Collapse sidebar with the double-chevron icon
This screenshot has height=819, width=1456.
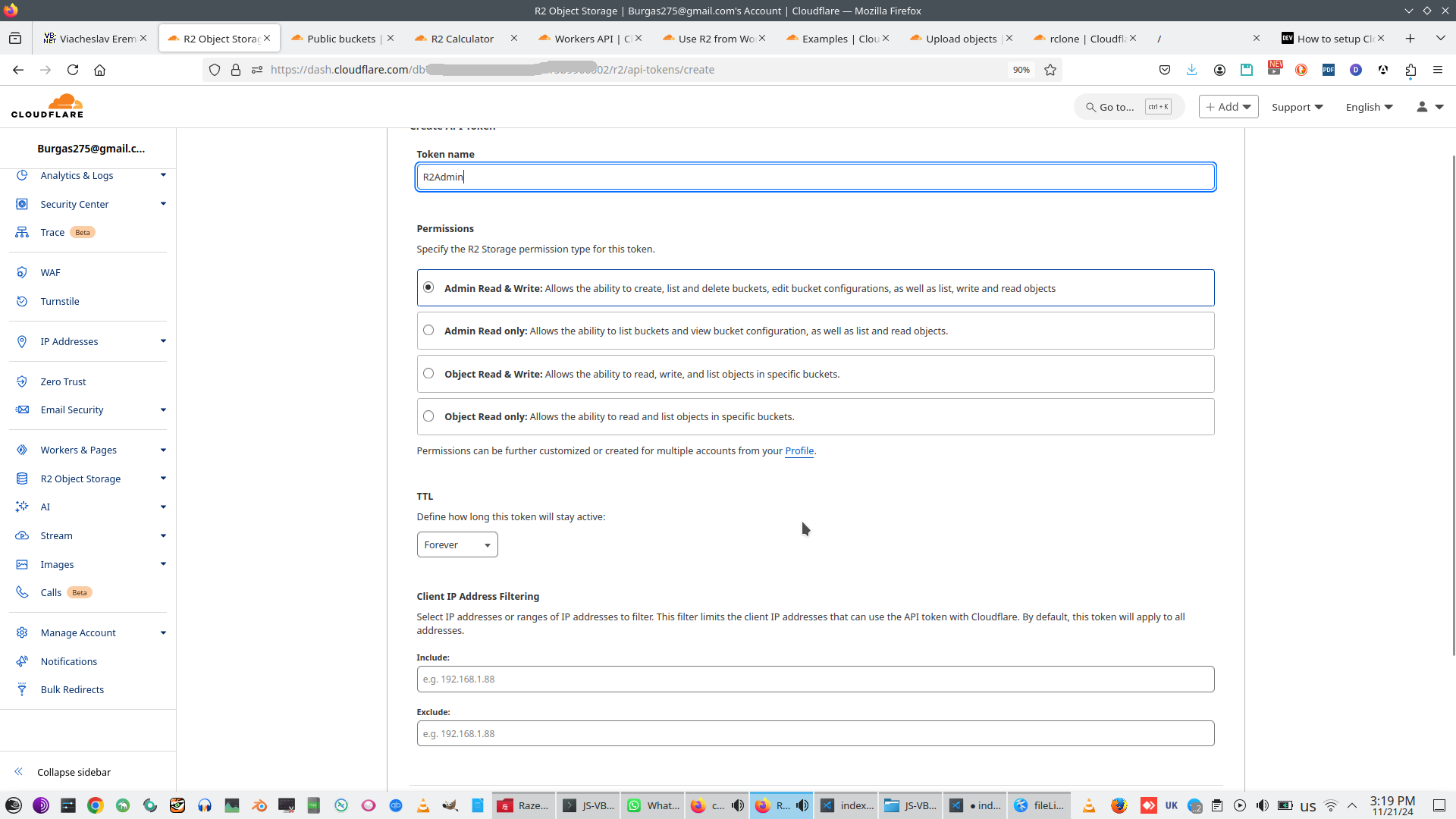(19, 771)
